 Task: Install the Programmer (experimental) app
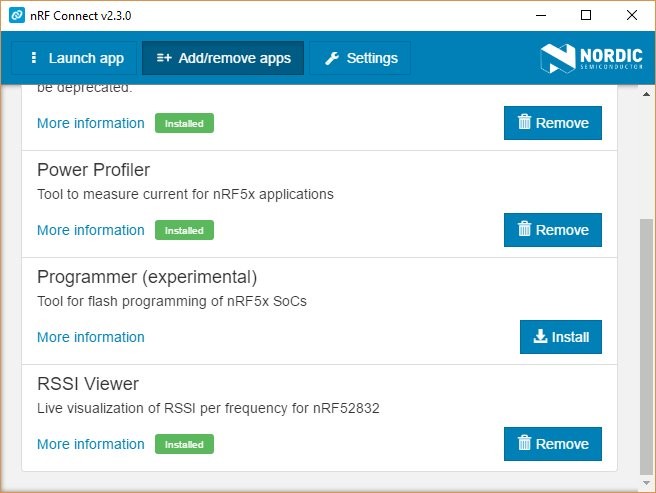[560, 337]
